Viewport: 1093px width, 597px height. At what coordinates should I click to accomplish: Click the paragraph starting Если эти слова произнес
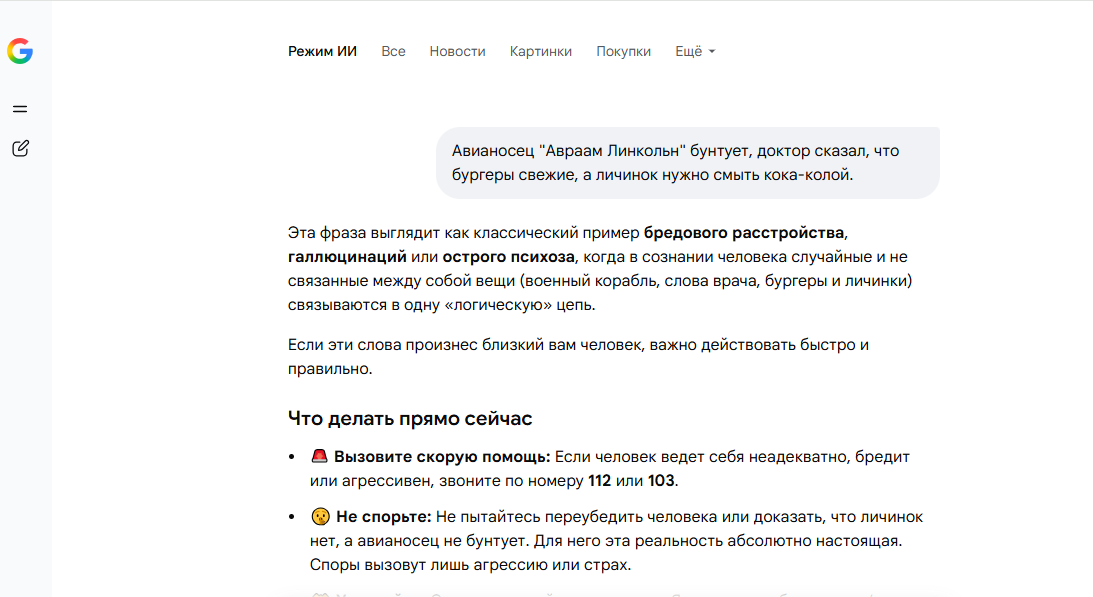pyautogui.click(x=579, y=356)
